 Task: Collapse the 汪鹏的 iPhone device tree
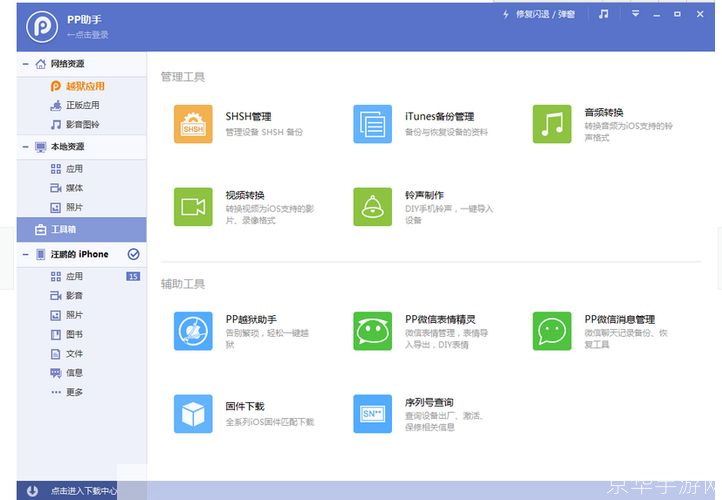[25, 254]
